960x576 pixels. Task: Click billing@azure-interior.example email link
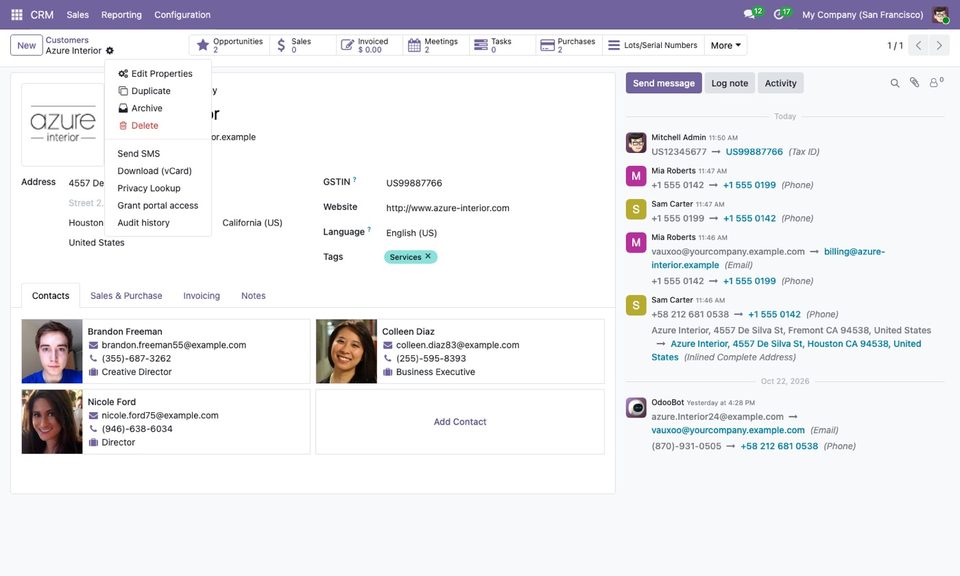(768, 258)
